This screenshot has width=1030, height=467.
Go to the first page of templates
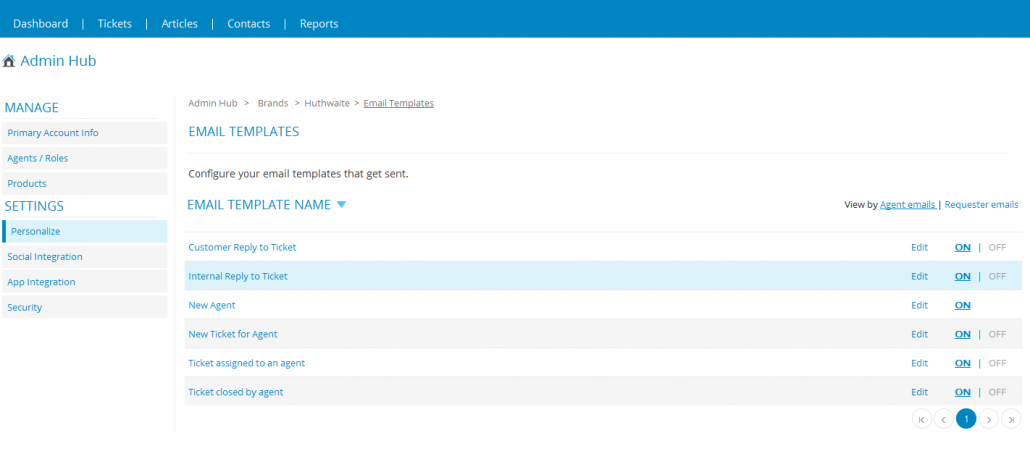922,419
